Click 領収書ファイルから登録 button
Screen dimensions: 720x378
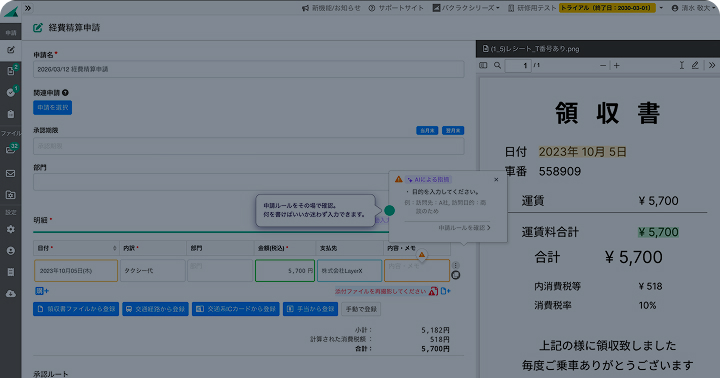pyautogui.click(x=76, y=309)
